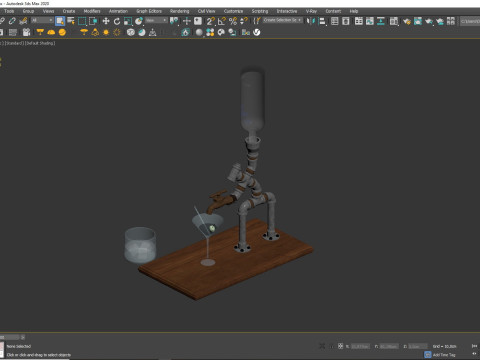Toggle Keyboard Shortcut Override

[198, 21]
